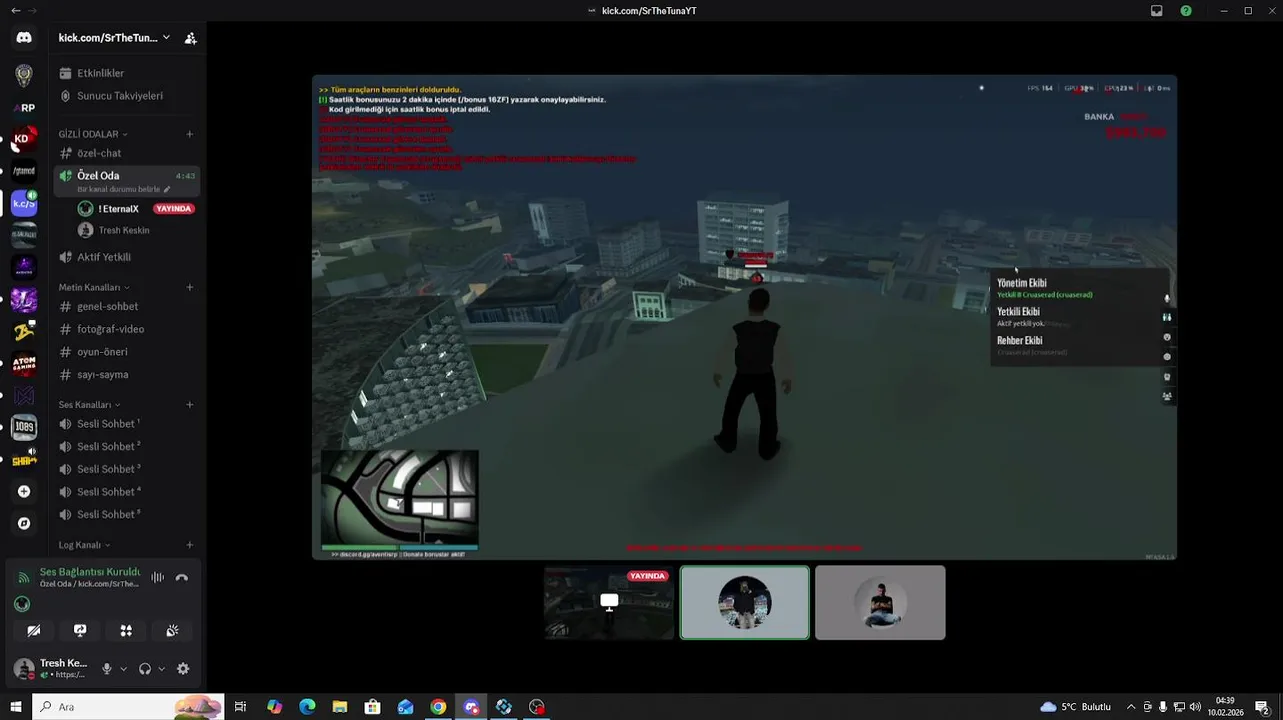This screenshot has width=1283, height=720.
Task: Join Sesli Sohbet 1 voice channel
Action: pos(126,424)
